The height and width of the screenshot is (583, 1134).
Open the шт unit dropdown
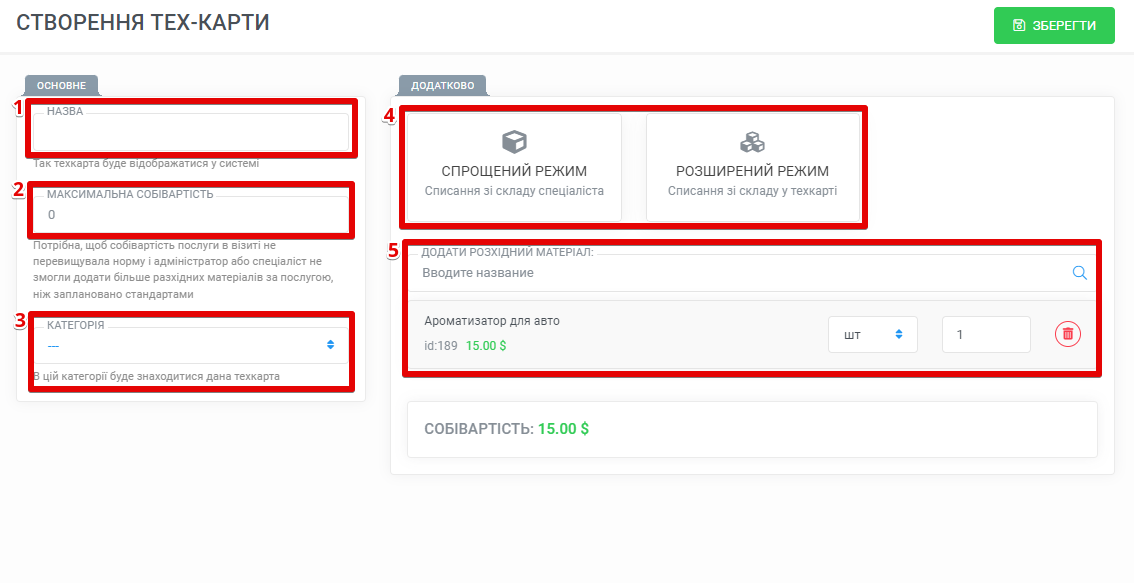coord(873,334)
